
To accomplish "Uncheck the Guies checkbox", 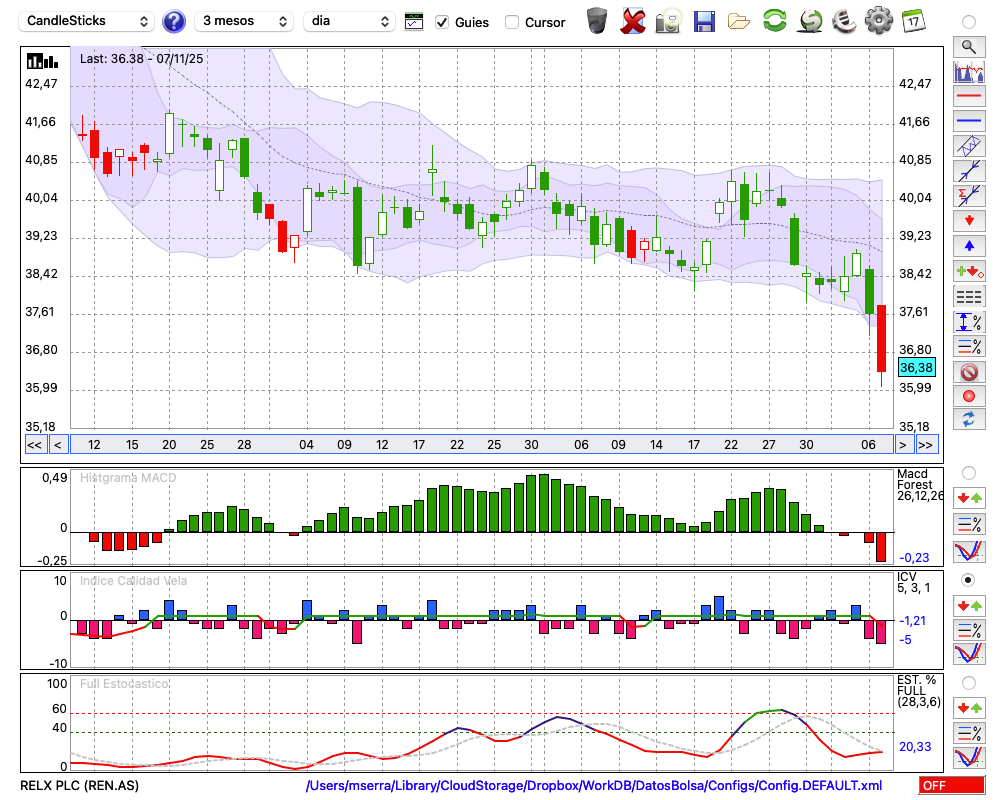I will pos(442,22).
